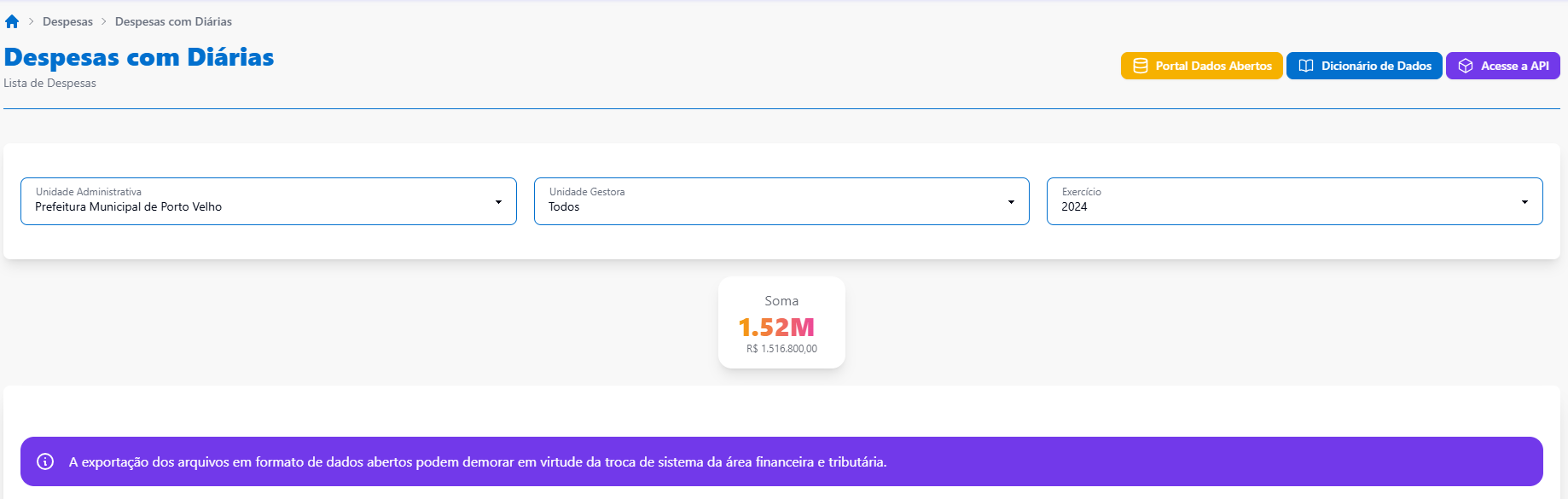Click the open book icon on Dicionário de Dados

[1305, 66]
